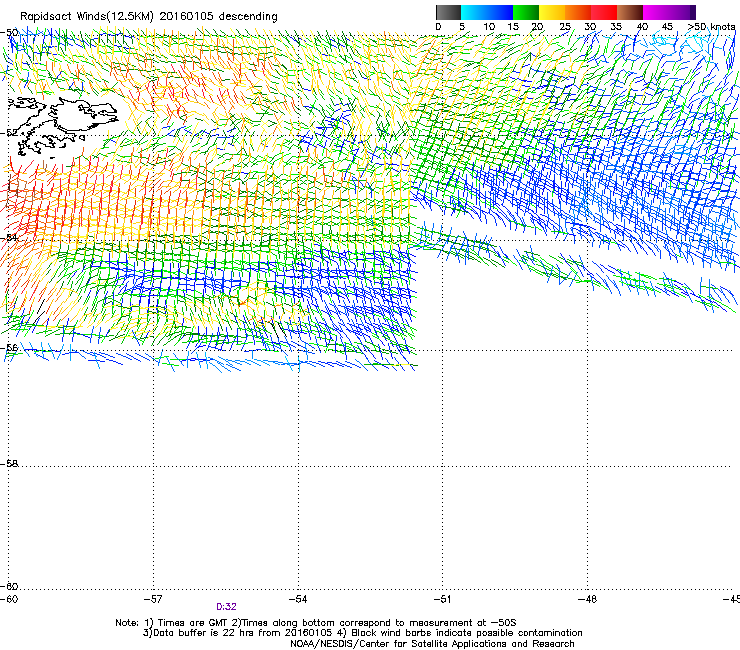
Task: Click the gray 0-5 knots color swatch
Action: (448, 12)
